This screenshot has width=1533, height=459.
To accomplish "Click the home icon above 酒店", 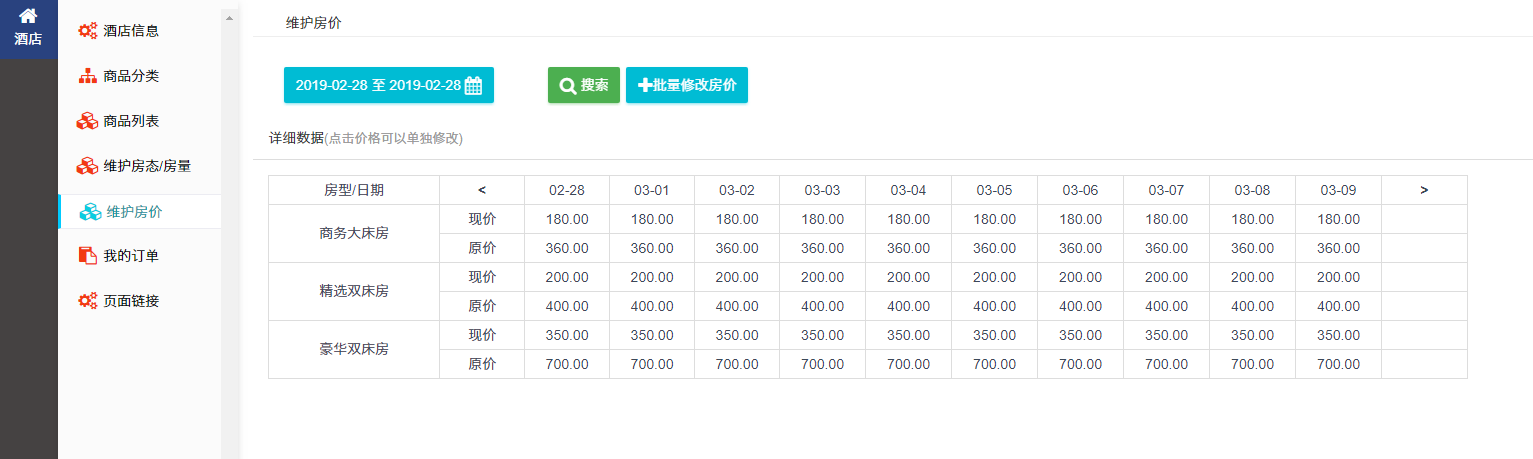I will [28, 16].
